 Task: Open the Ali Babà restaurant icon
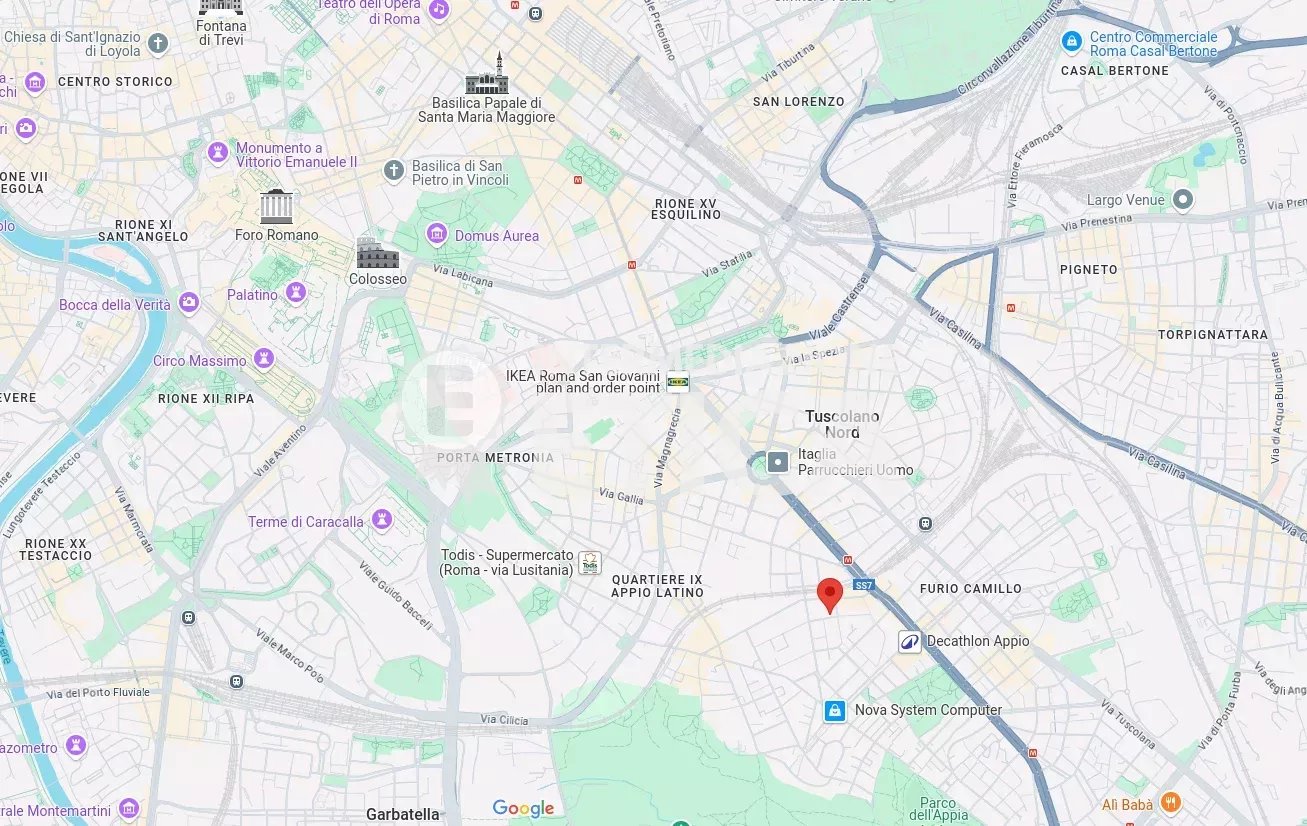(x=1171, y=804)
